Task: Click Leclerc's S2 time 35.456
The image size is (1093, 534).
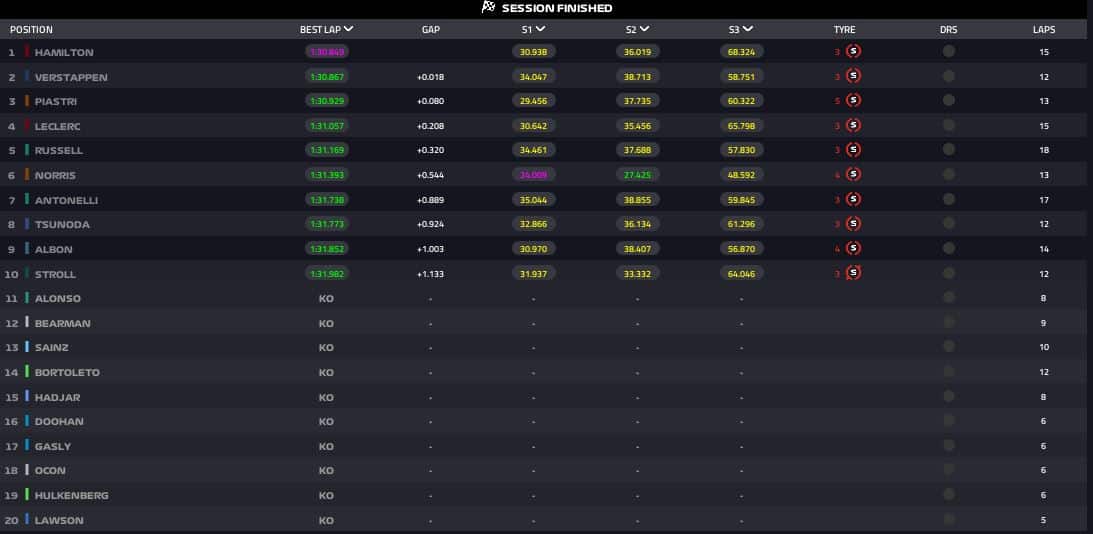Action: pos(638,126)
